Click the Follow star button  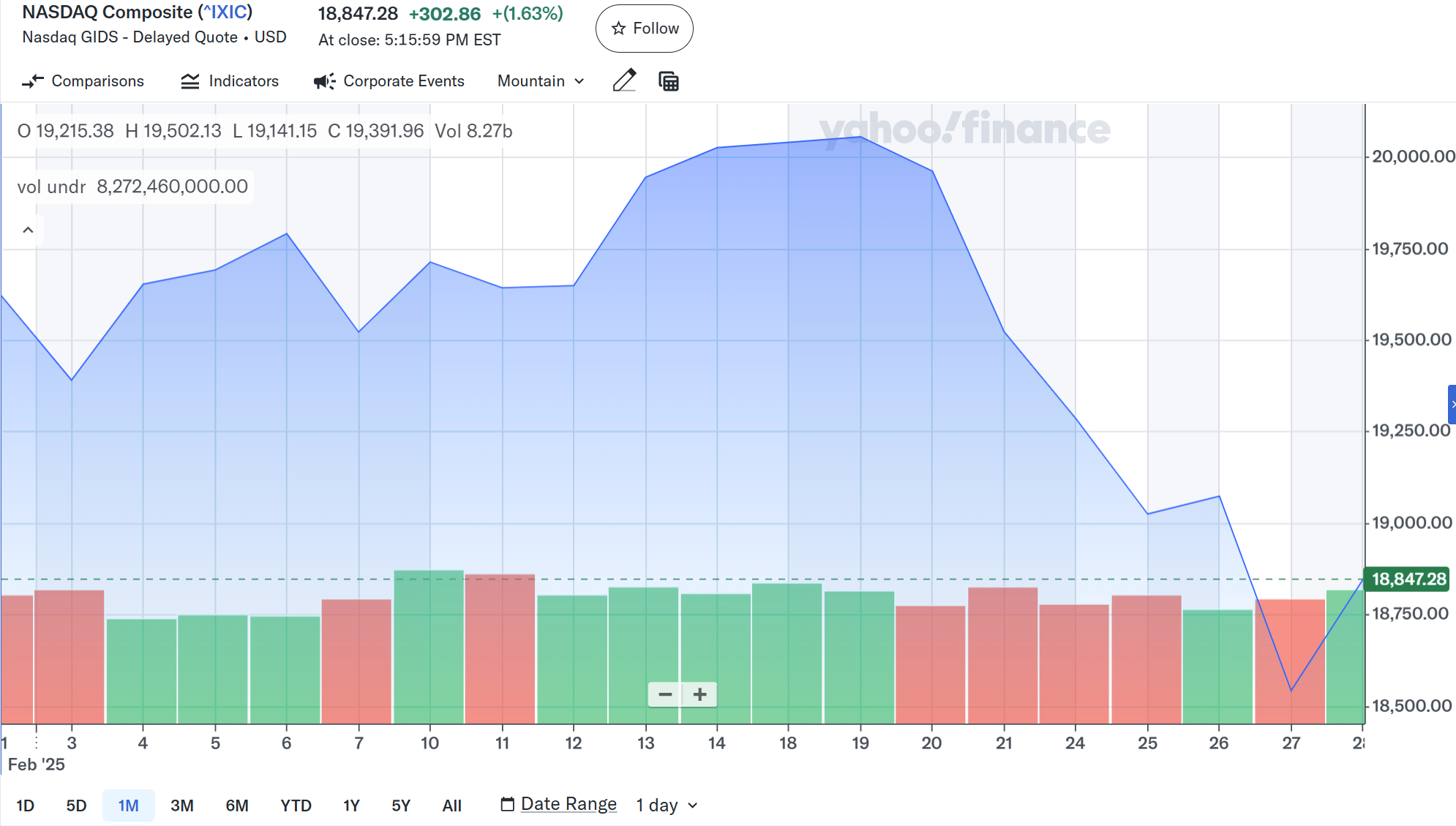pos(644,29)
